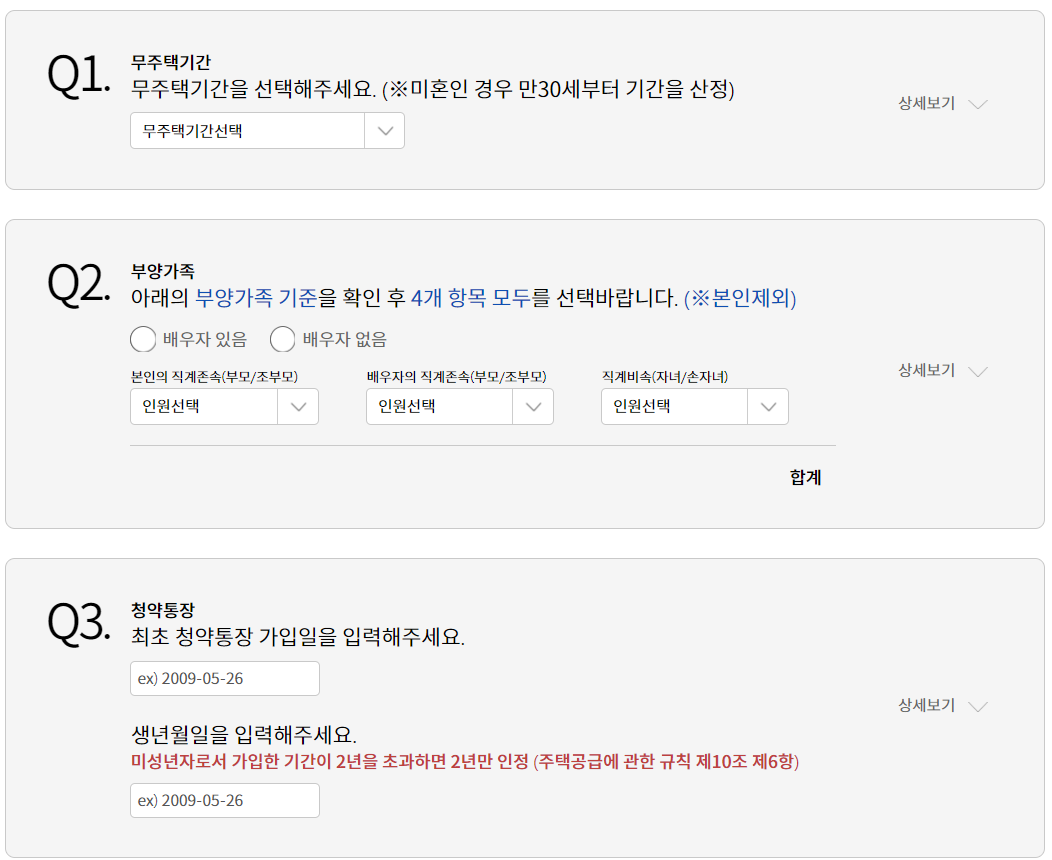Click the 청약통장 가입일 date input field
The width and height of the screenshot is (1052, 860).
pyautogui.click(x=225, y=679)
